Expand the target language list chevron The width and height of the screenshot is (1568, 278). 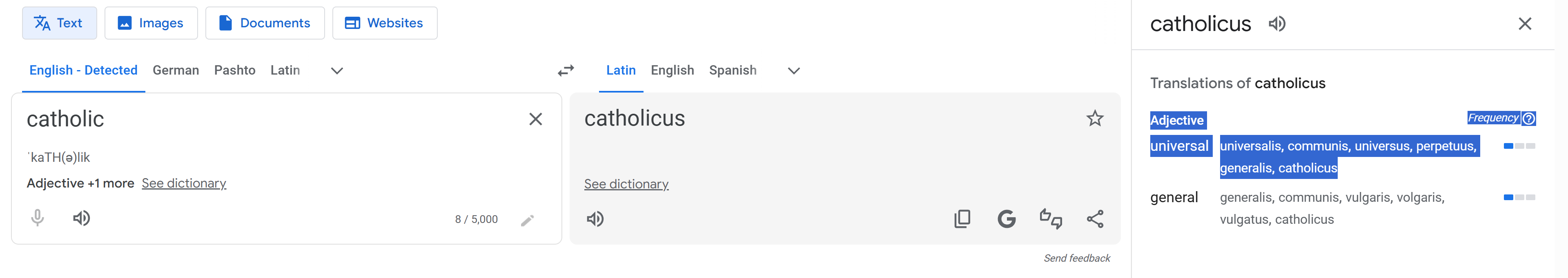click(793, 71)
